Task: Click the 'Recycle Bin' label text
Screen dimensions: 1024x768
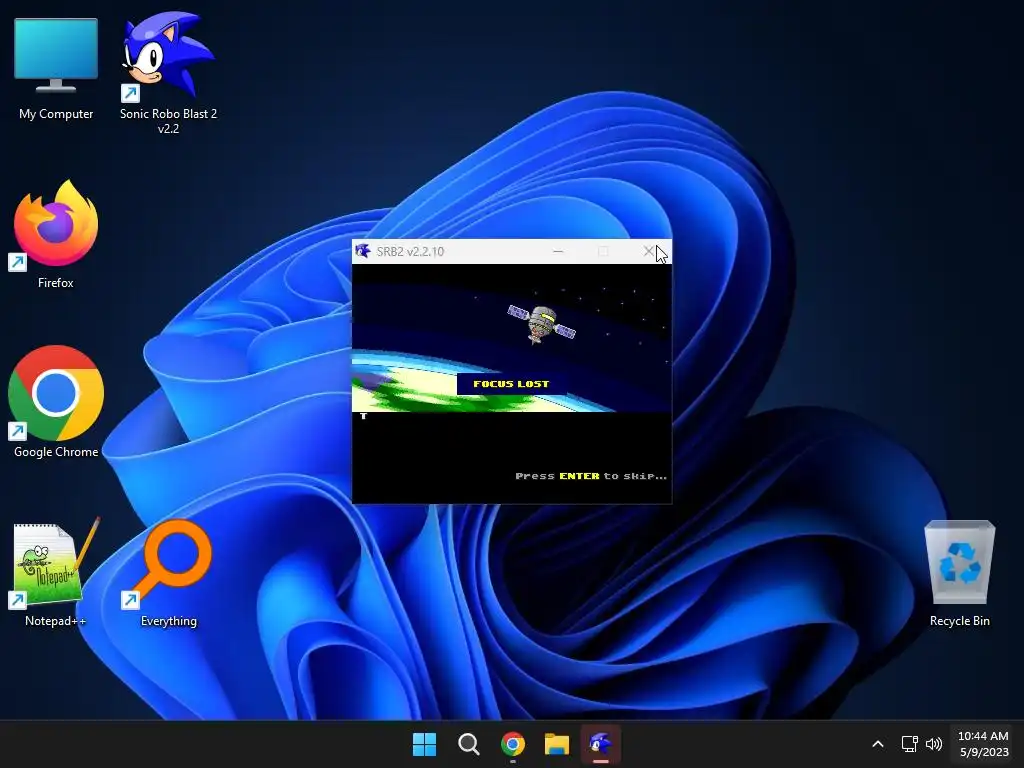Action: pyautogui.click(x=959, y=620)
